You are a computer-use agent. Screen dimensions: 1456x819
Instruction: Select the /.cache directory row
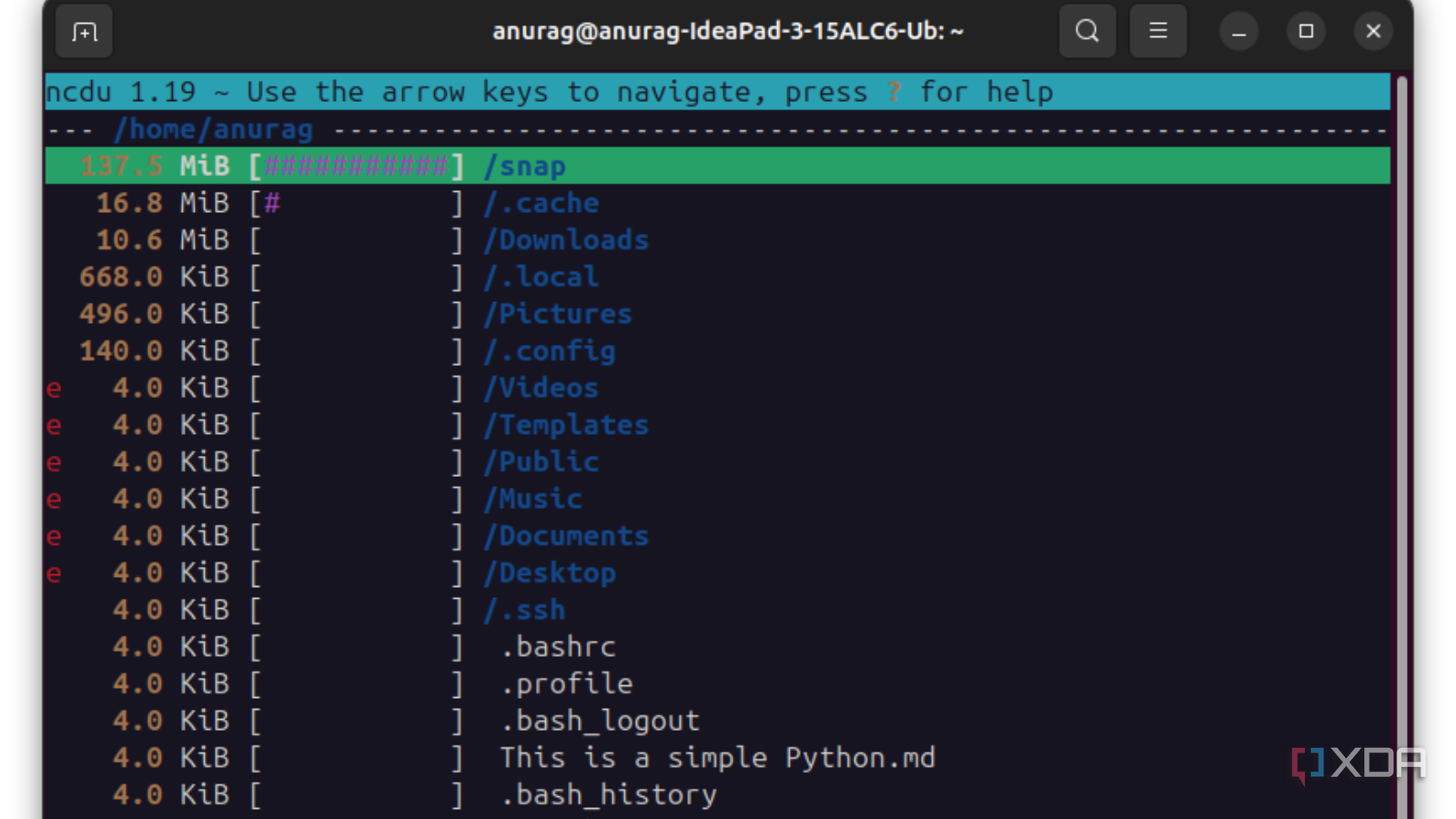(717, 203)
